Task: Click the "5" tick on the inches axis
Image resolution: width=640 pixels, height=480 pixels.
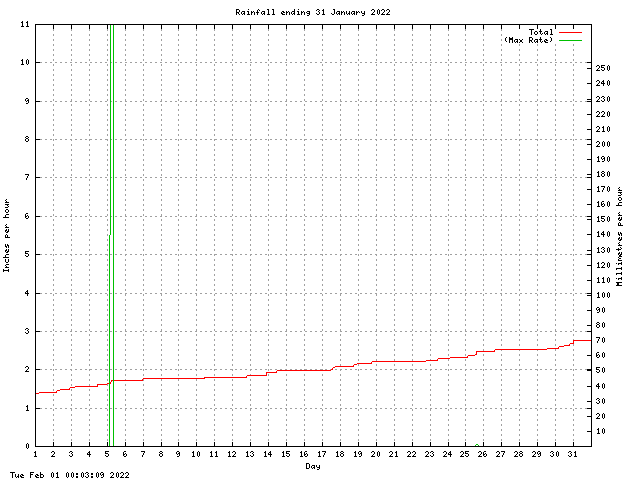Action: pos(27,254)
